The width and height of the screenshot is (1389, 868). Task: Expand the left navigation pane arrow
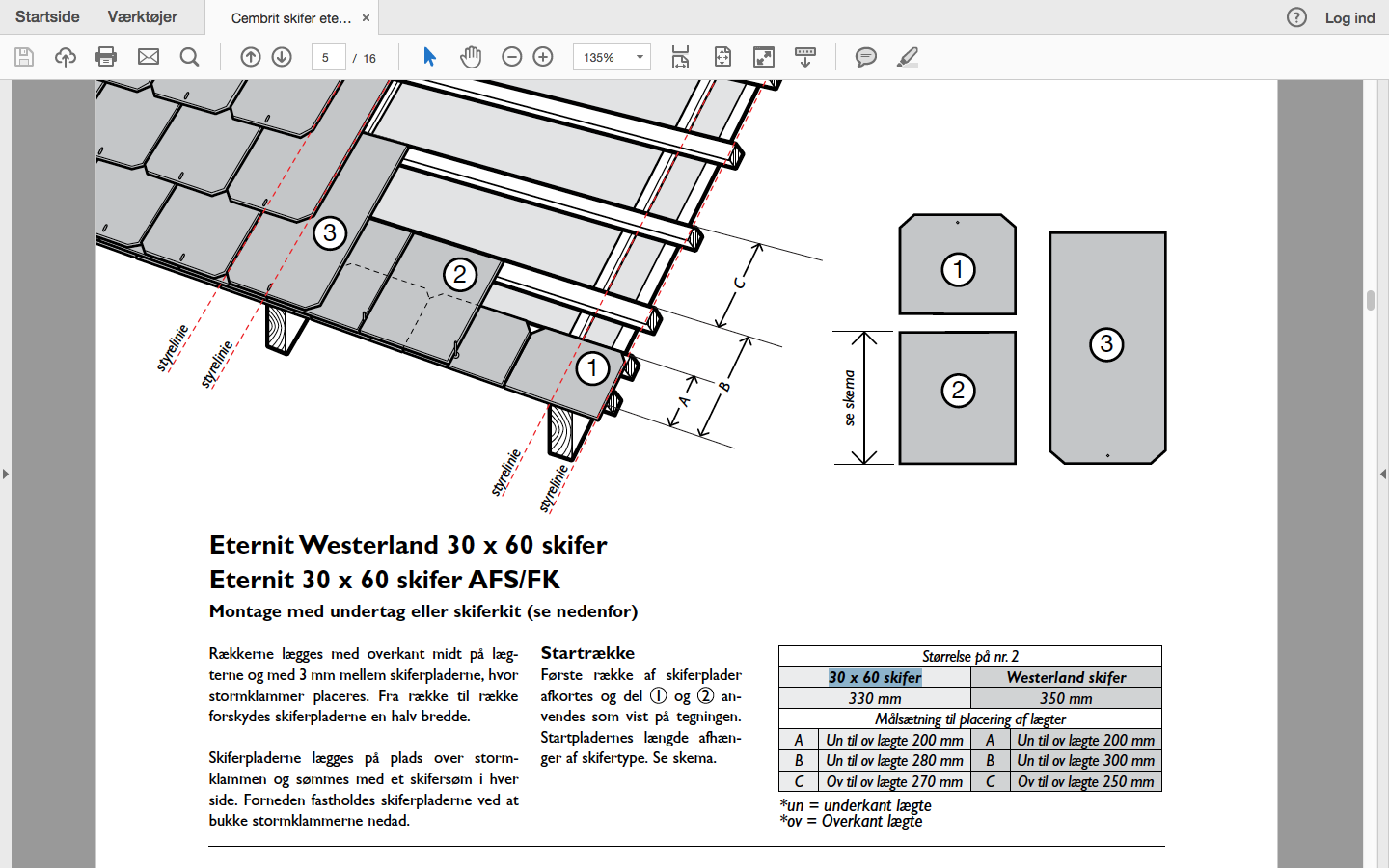tap(6, 474)
